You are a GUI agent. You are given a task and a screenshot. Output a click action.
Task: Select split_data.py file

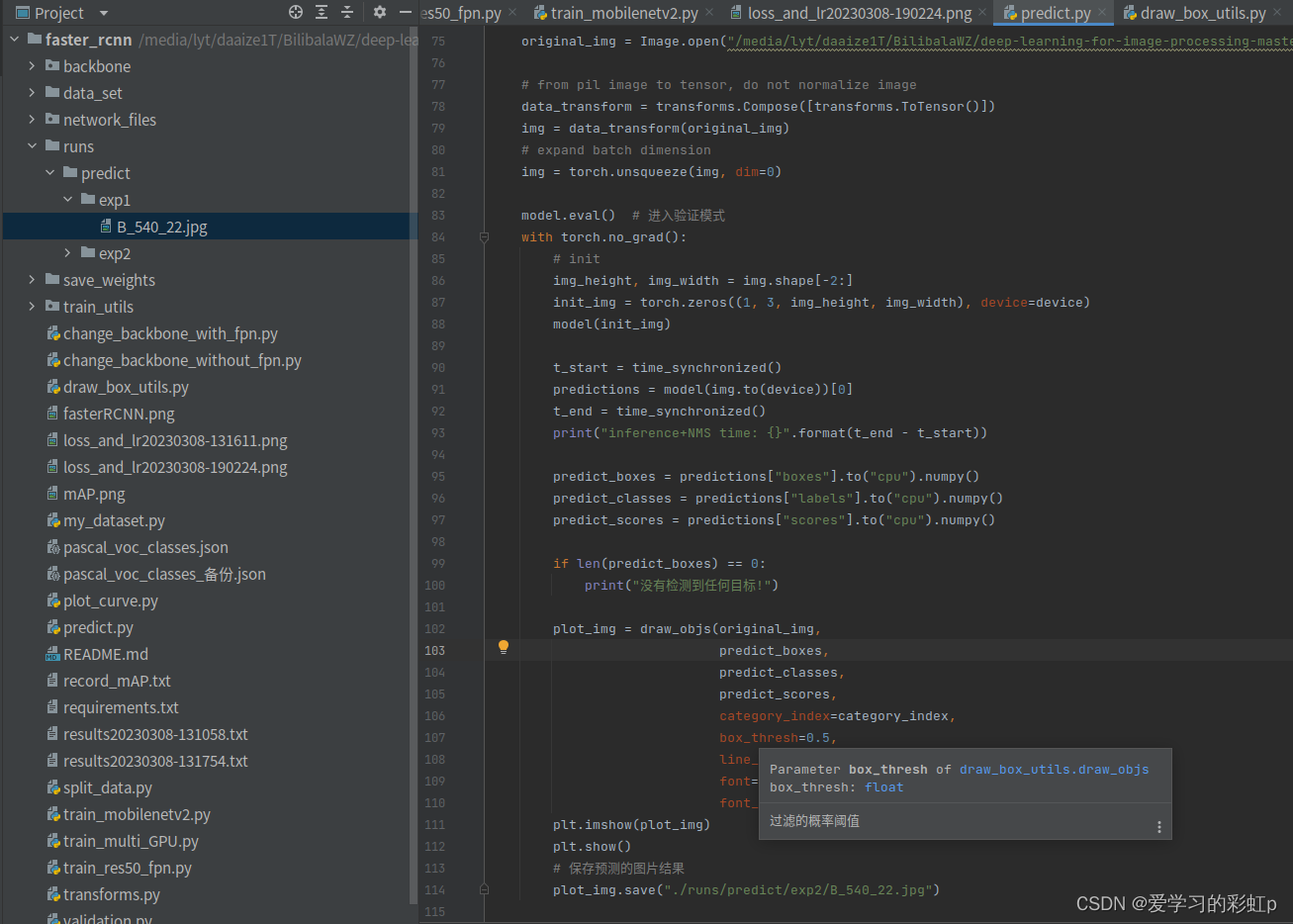[x=108, y=787]
